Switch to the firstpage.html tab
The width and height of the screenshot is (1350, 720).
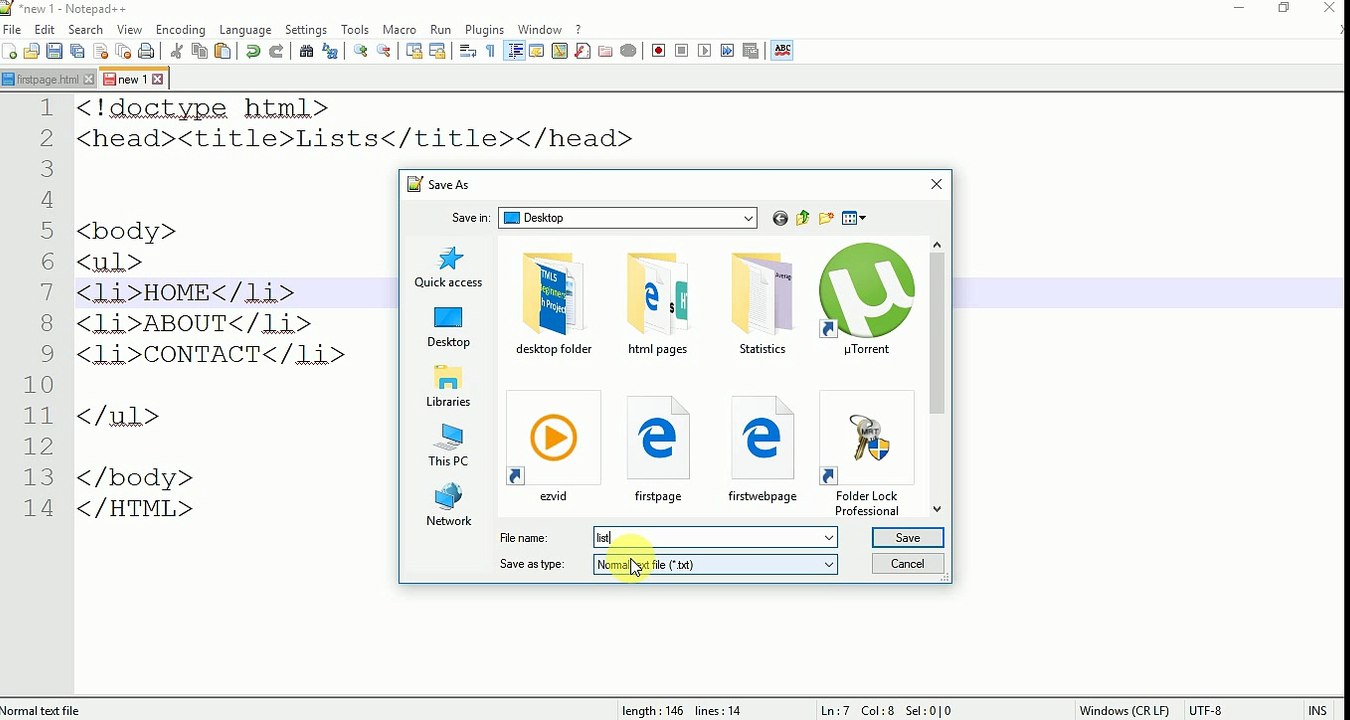46,79
